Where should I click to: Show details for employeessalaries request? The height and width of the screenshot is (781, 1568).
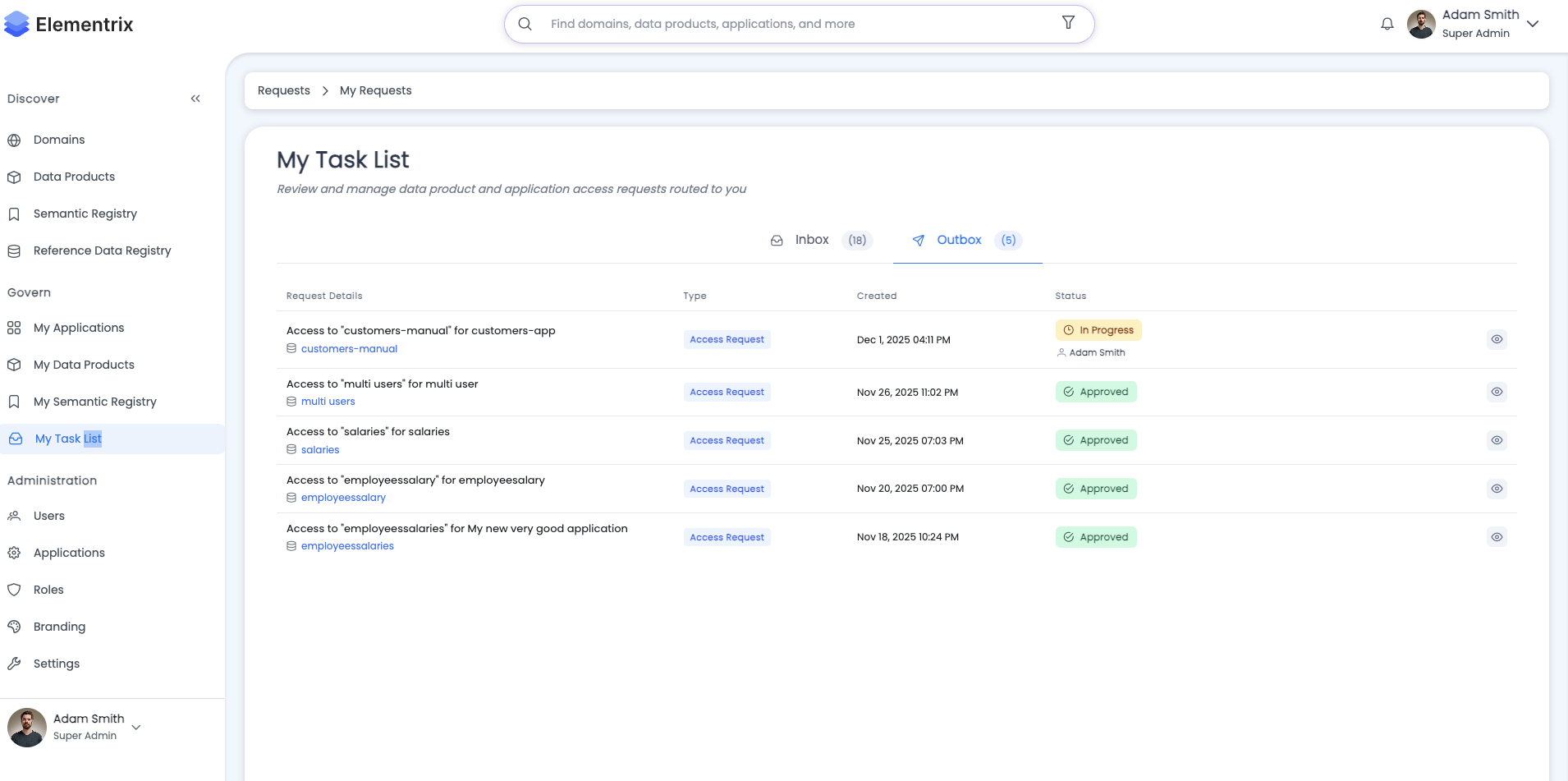click(1497, 537)
